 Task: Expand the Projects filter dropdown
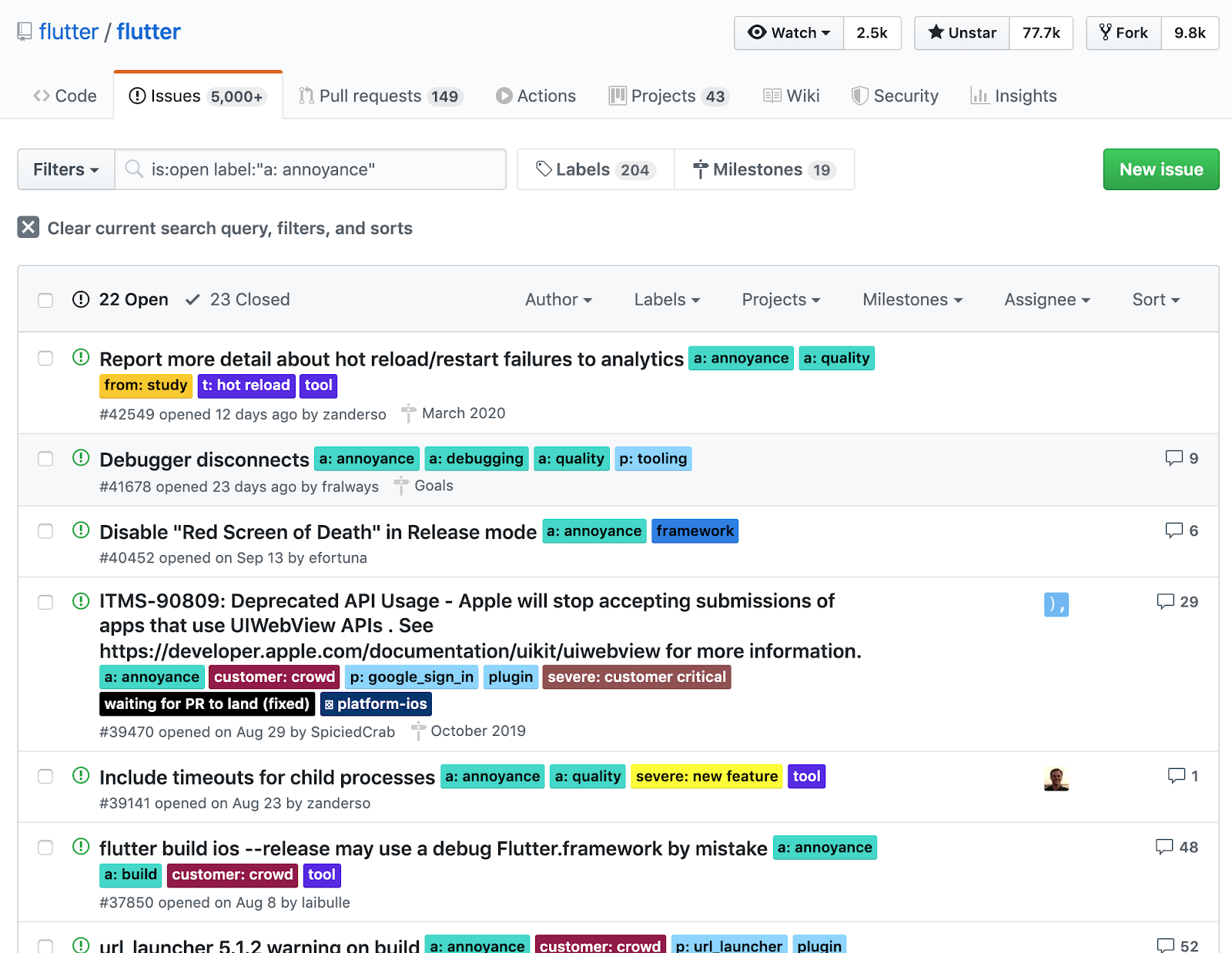(781, 299)
